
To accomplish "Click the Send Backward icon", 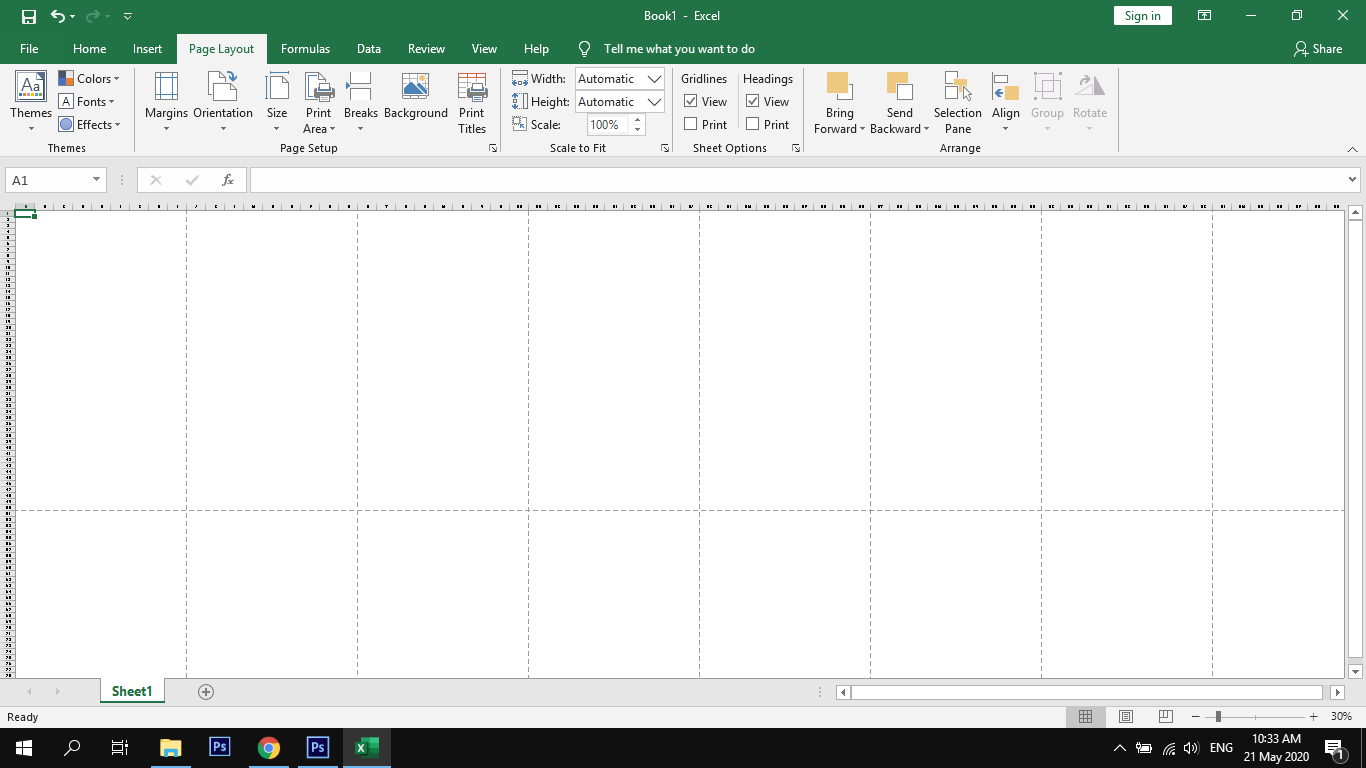I will [899, 86].
